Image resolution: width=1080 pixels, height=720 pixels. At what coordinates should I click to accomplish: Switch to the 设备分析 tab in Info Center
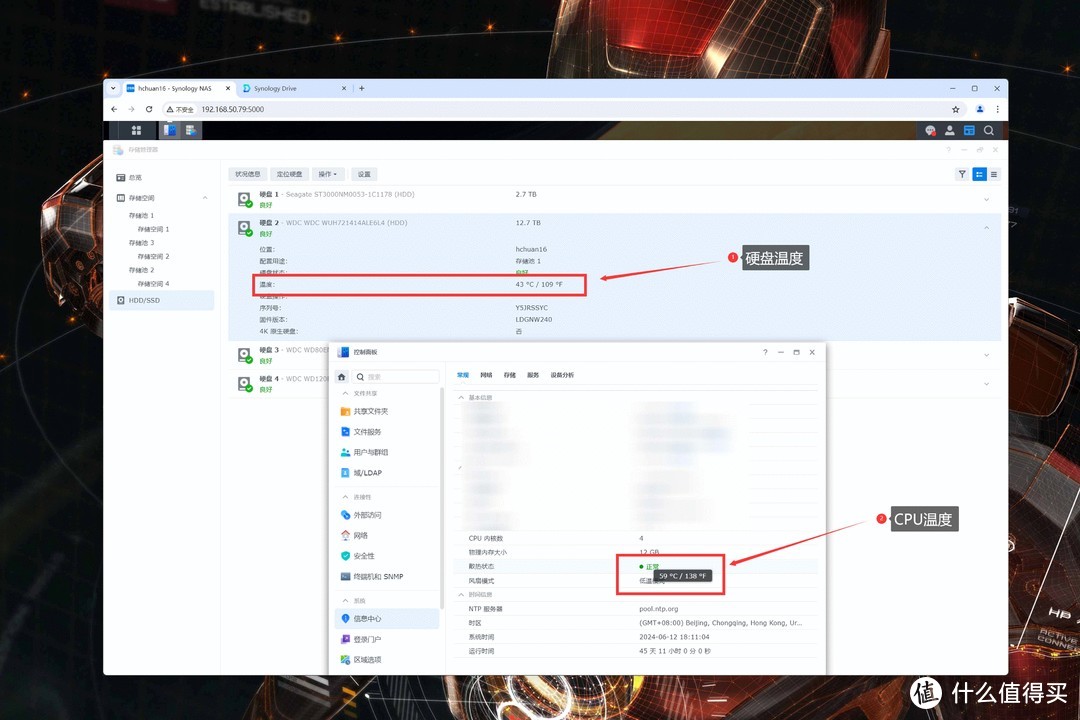click(562, 376)
